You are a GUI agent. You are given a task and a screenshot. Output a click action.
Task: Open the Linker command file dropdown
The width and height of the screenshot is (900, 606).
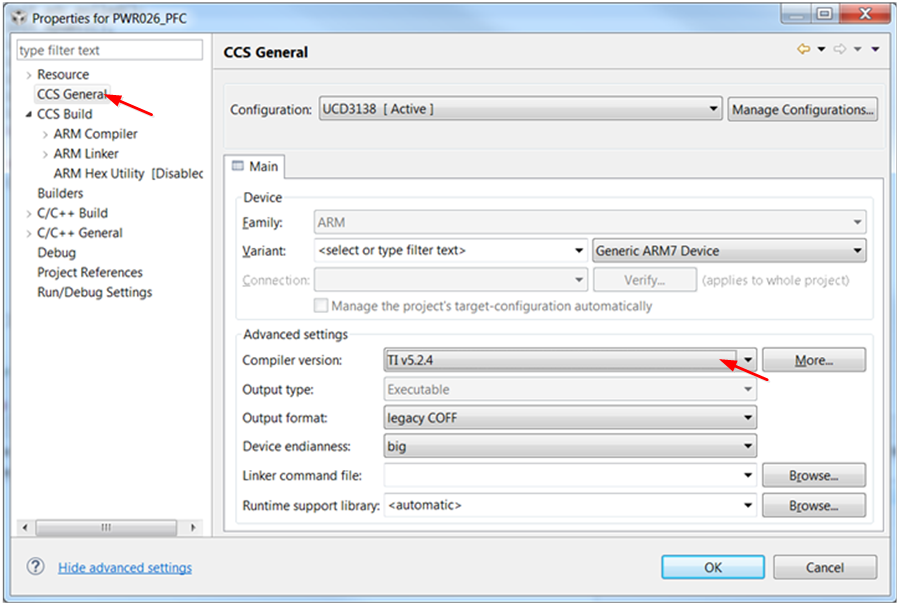click(x=570, y=475)
